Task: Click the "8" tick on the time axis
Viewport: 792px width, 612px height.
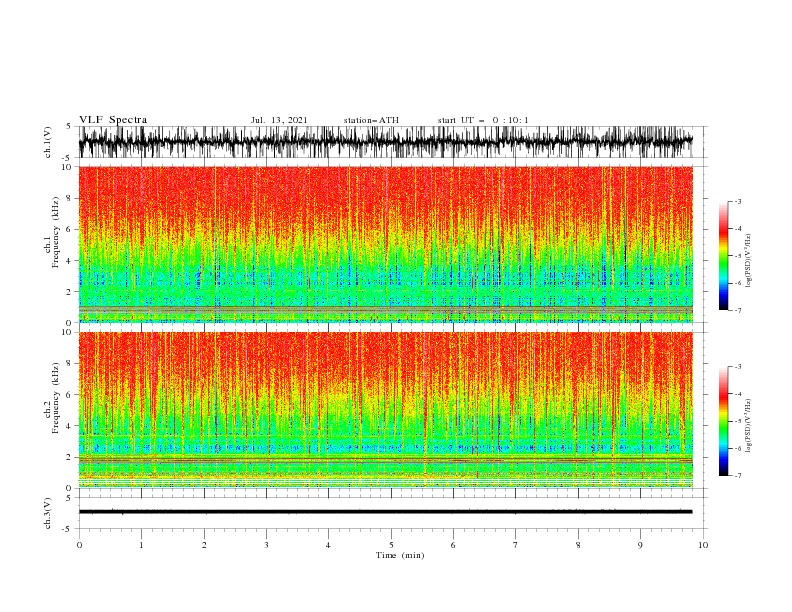Action: [578, 545]
